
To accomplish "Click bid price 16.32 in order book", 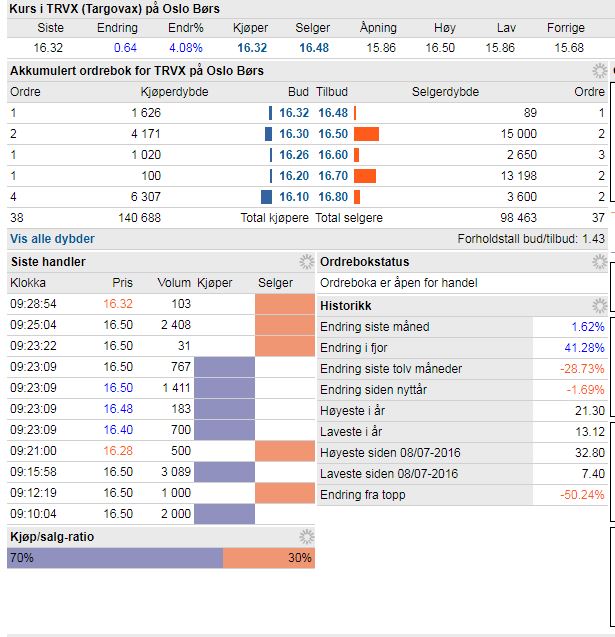I will coord(294,113).
